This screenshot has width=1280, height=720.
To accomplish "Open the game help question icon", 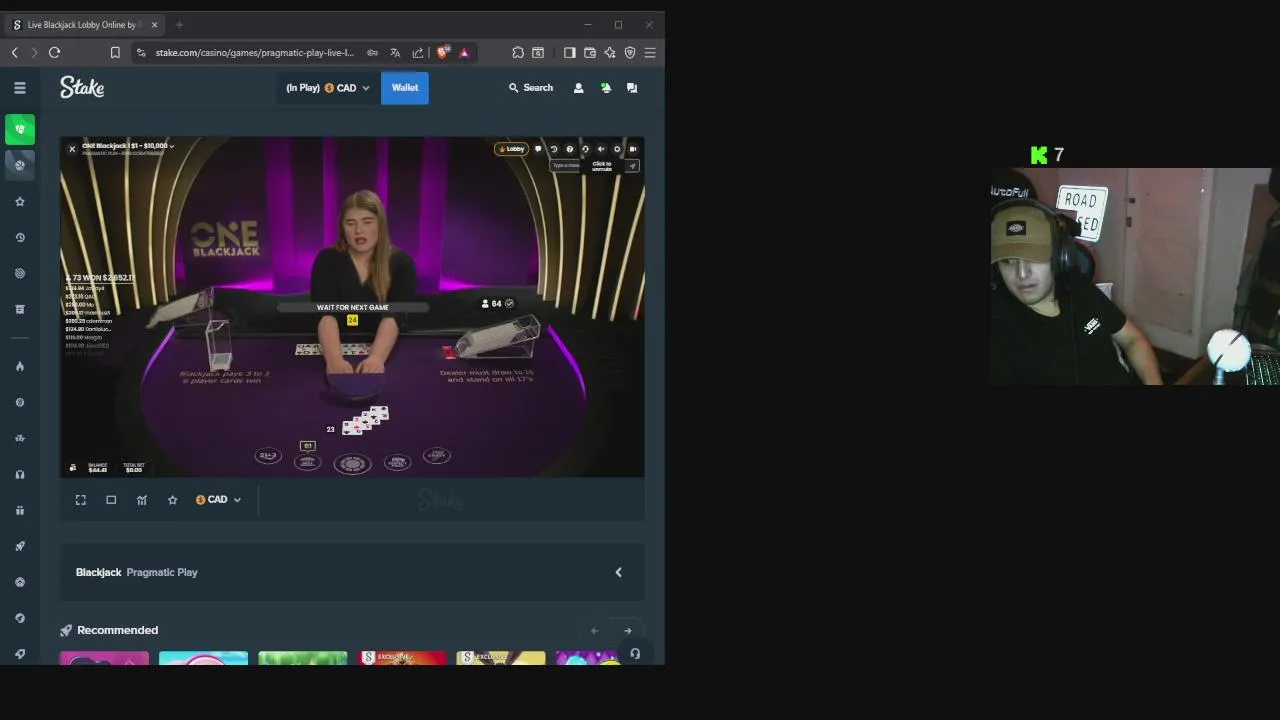I will pyautogui.click(x=570, y=149).
